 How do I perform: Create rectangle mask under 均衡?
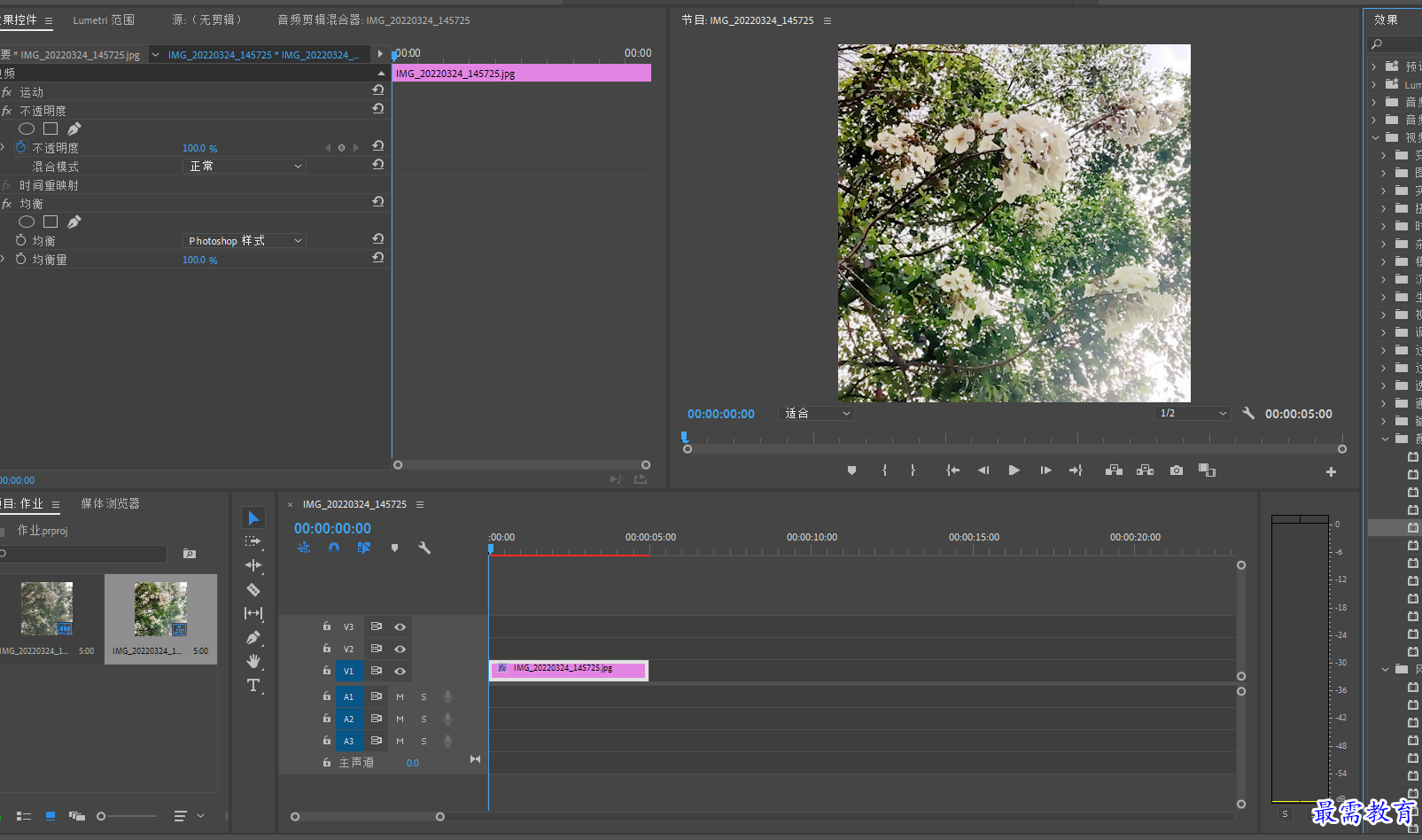(51, 222)
